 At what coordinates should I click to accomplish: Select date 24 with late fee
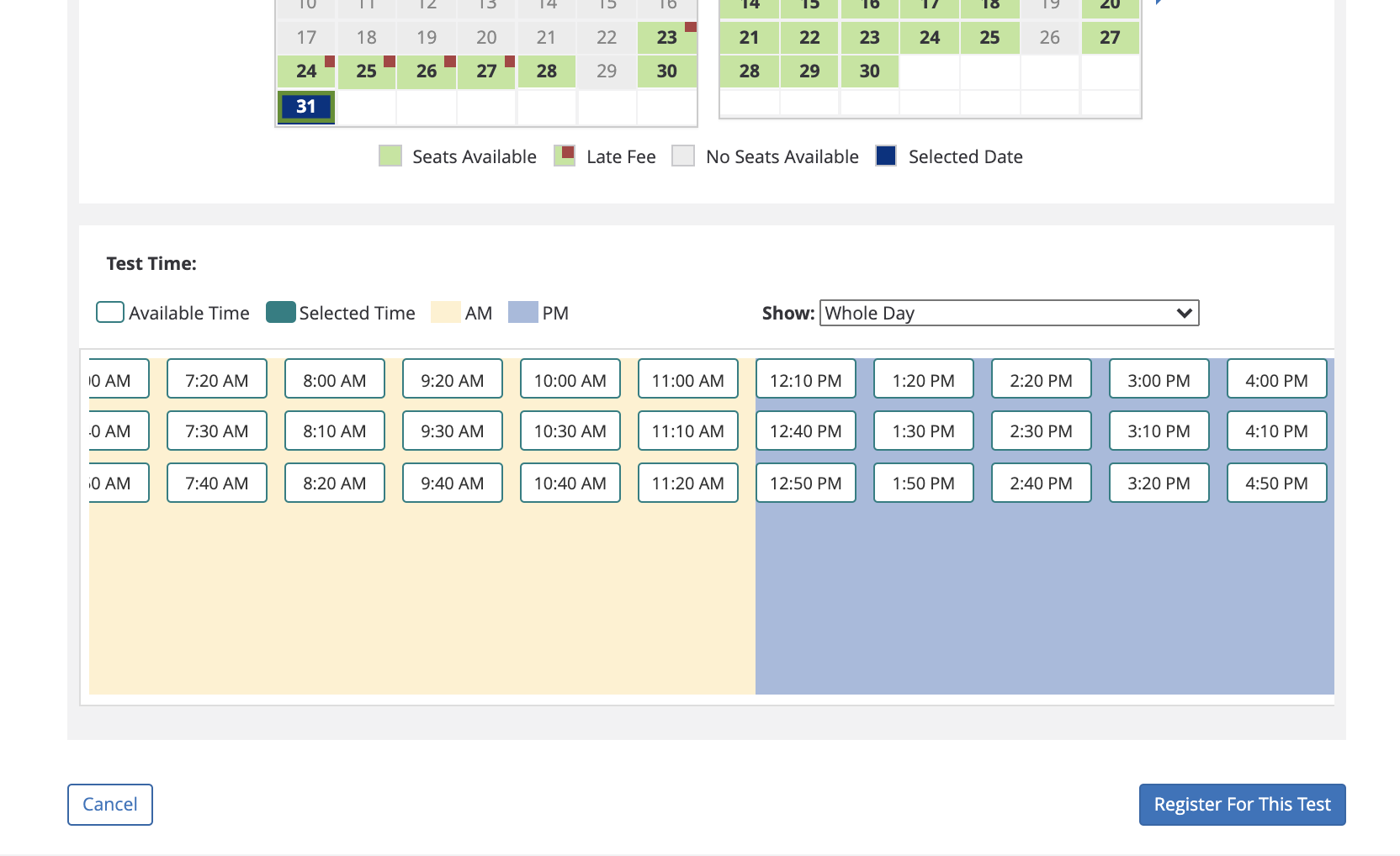point(306,71)
